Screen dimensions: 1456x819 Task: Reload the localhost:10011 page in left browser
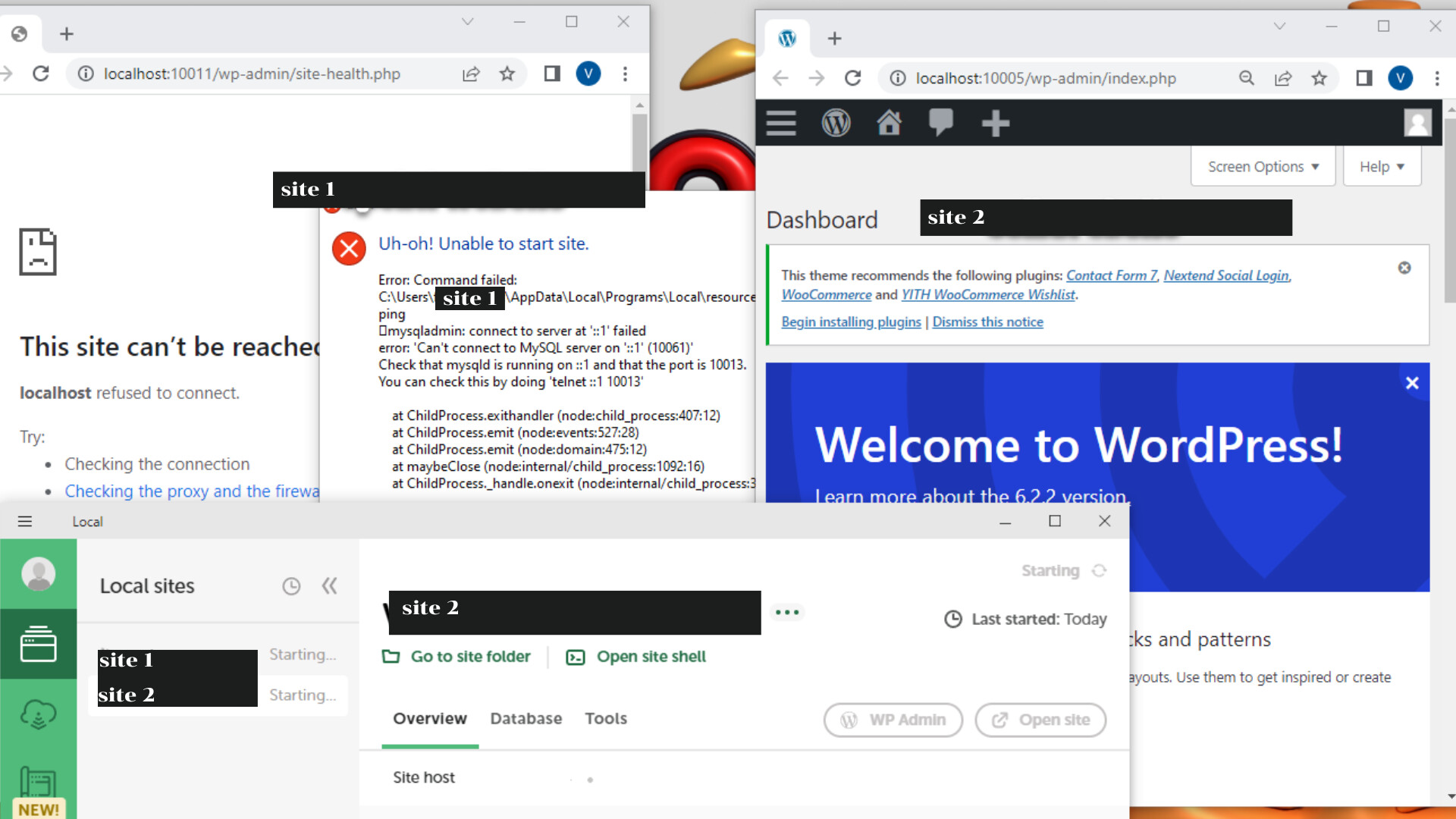(41, 74)
